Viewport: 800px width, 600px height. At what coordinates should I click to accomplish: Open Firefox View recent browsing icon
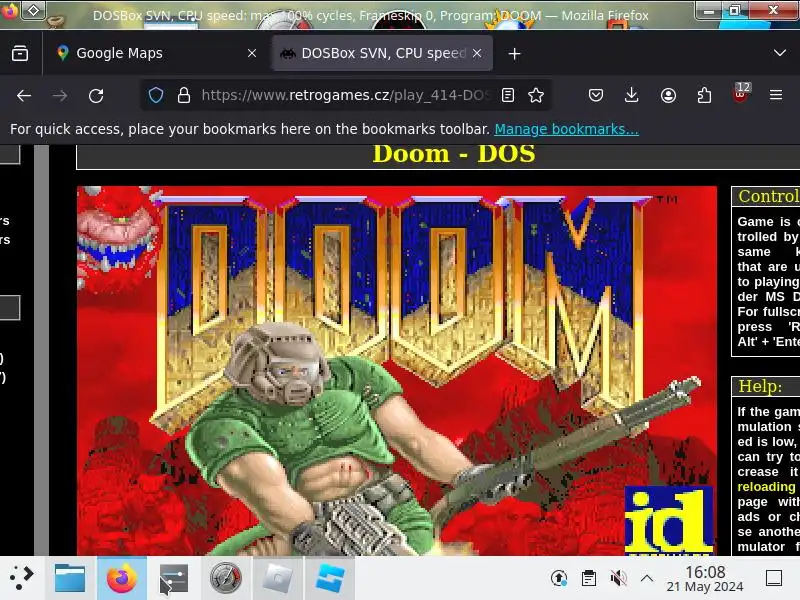point(20,53)
